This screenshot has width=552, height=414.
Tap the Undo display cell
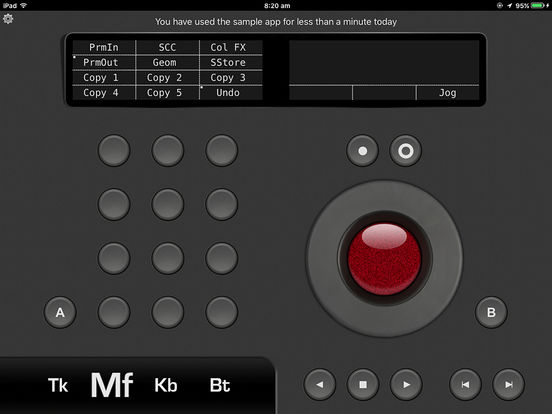[x=231, y=93]
